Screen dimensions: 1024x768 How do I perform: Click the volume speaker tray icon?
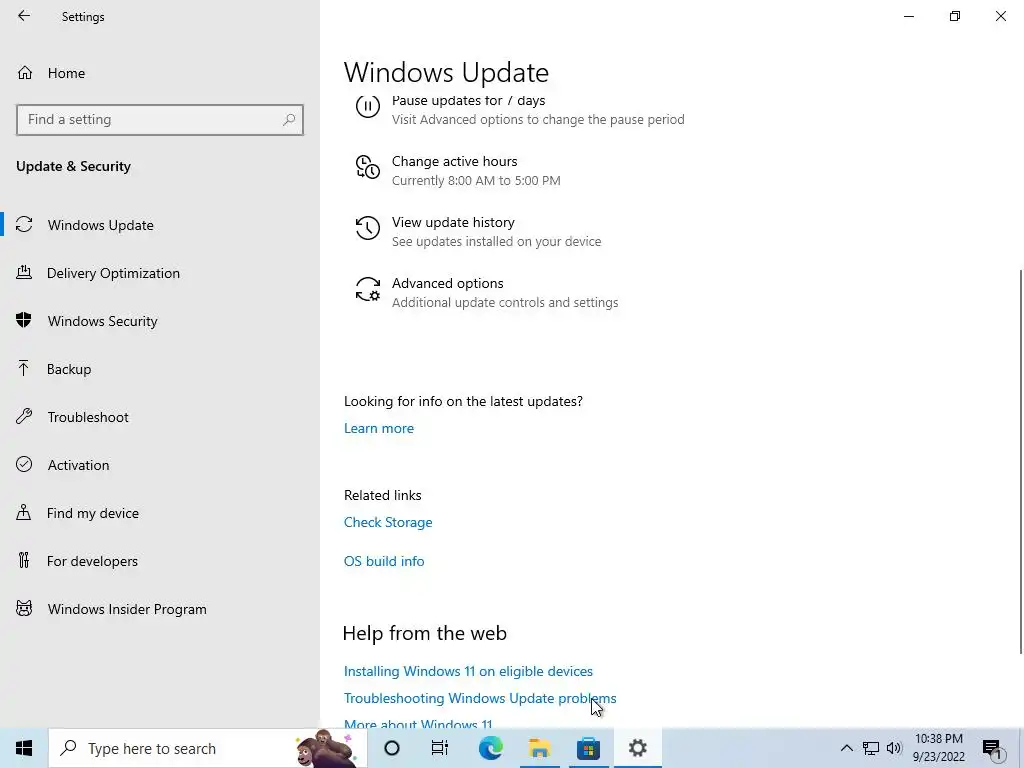[894, 748]
